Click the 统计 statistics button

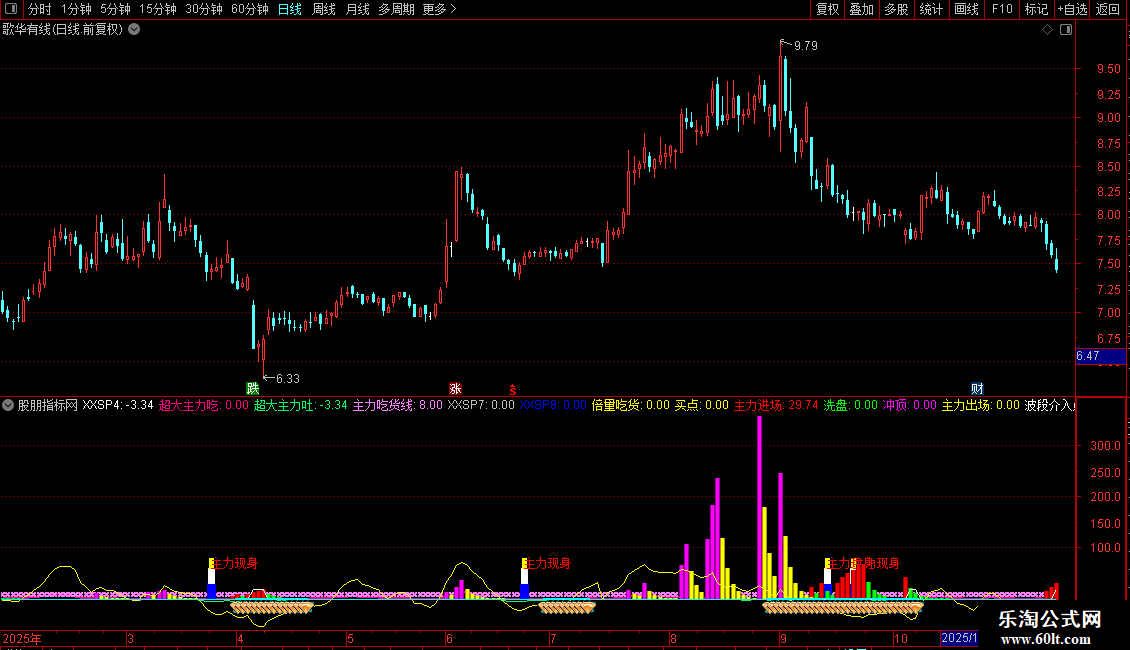[931, 9]
